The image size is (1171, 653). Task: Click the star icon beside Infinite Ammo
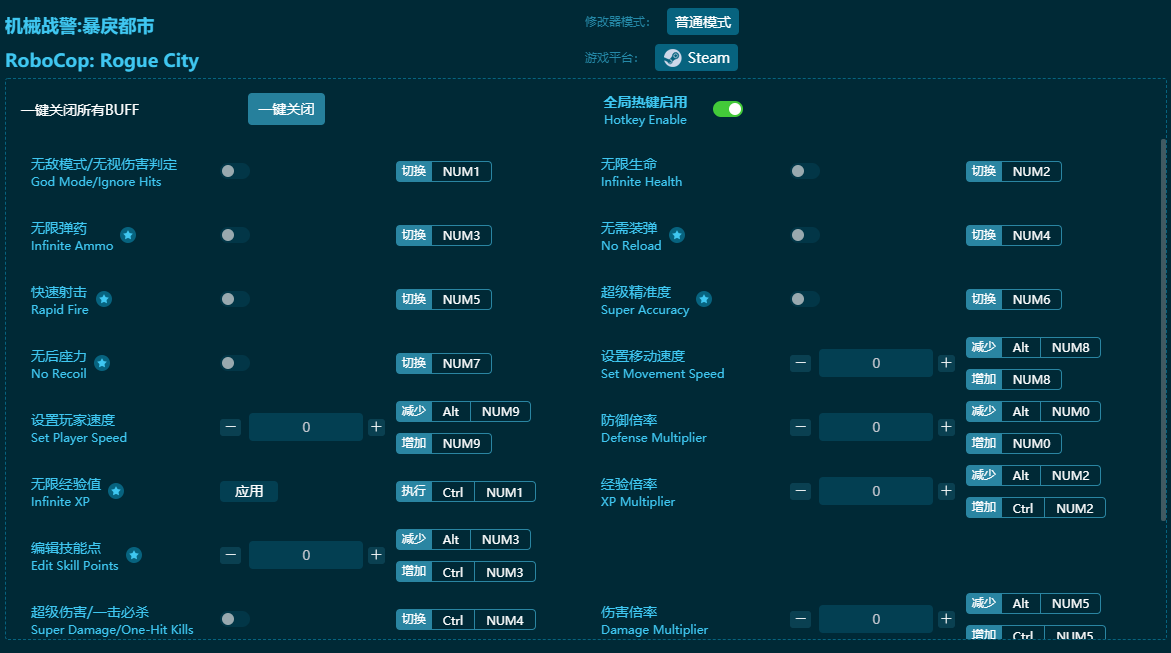click(x=128, y=235)
